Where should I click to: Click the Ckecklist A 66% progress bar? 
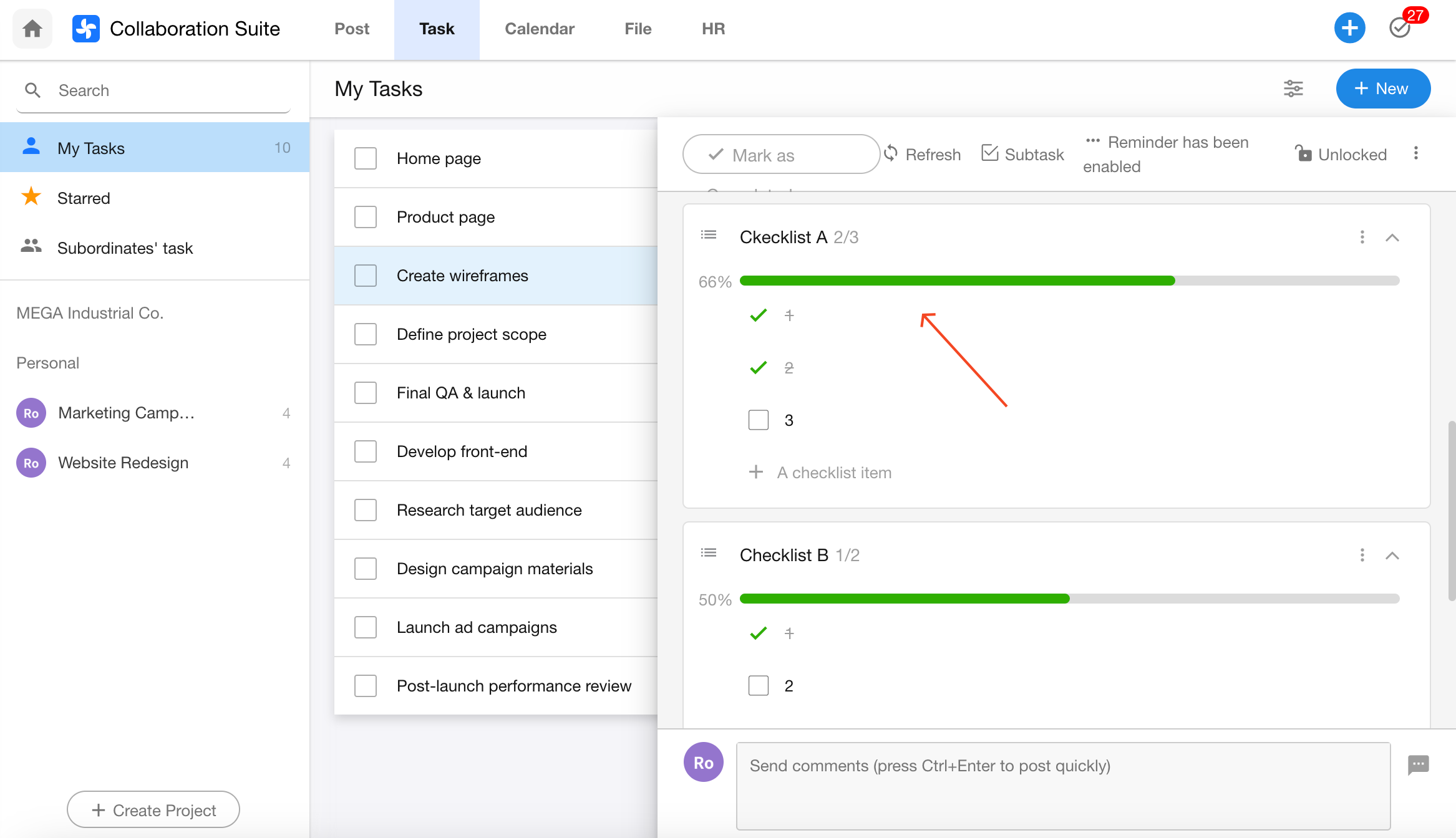click(1069, 281)
